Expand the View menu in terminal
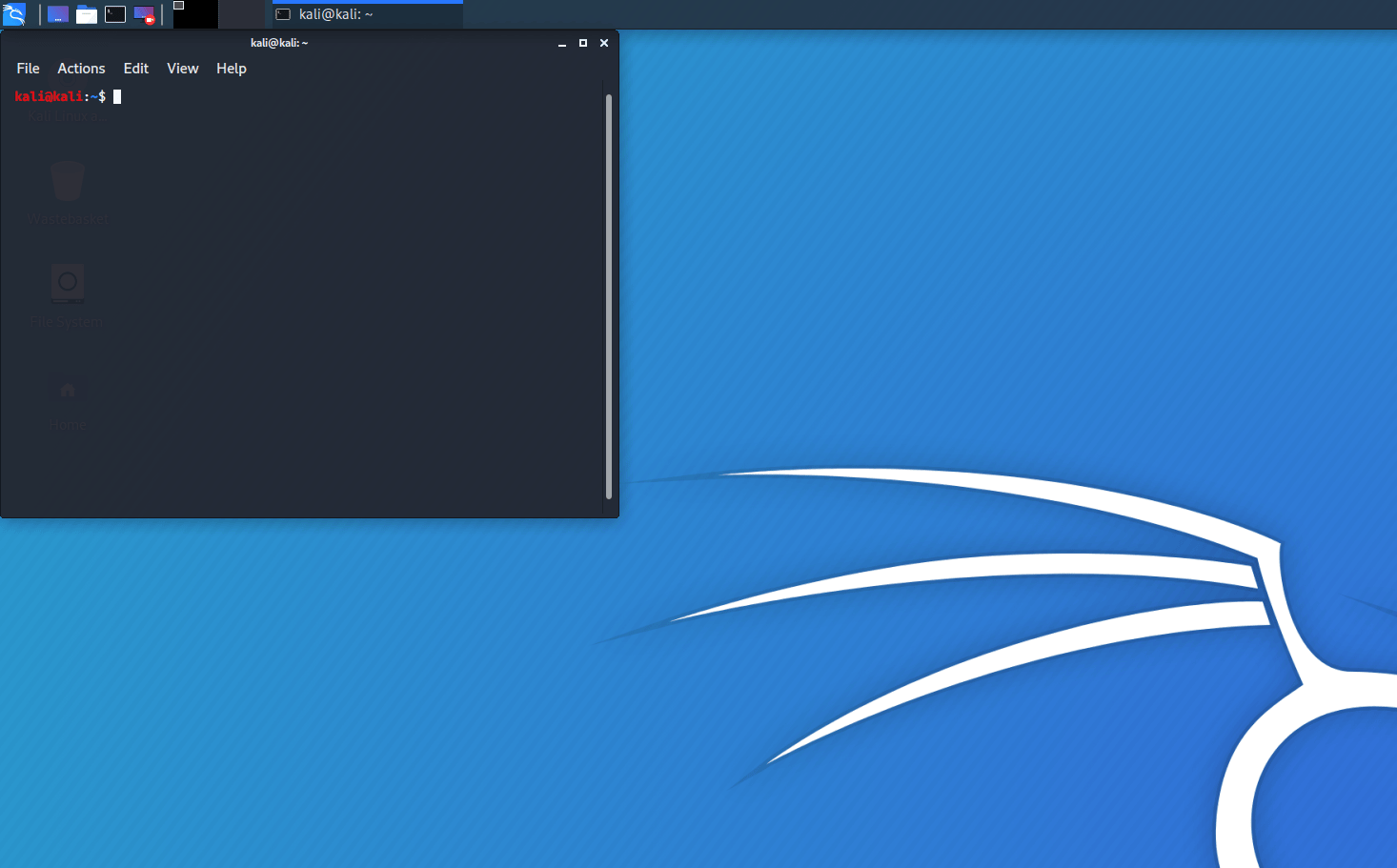The image size is (1397, 868). 182,69
